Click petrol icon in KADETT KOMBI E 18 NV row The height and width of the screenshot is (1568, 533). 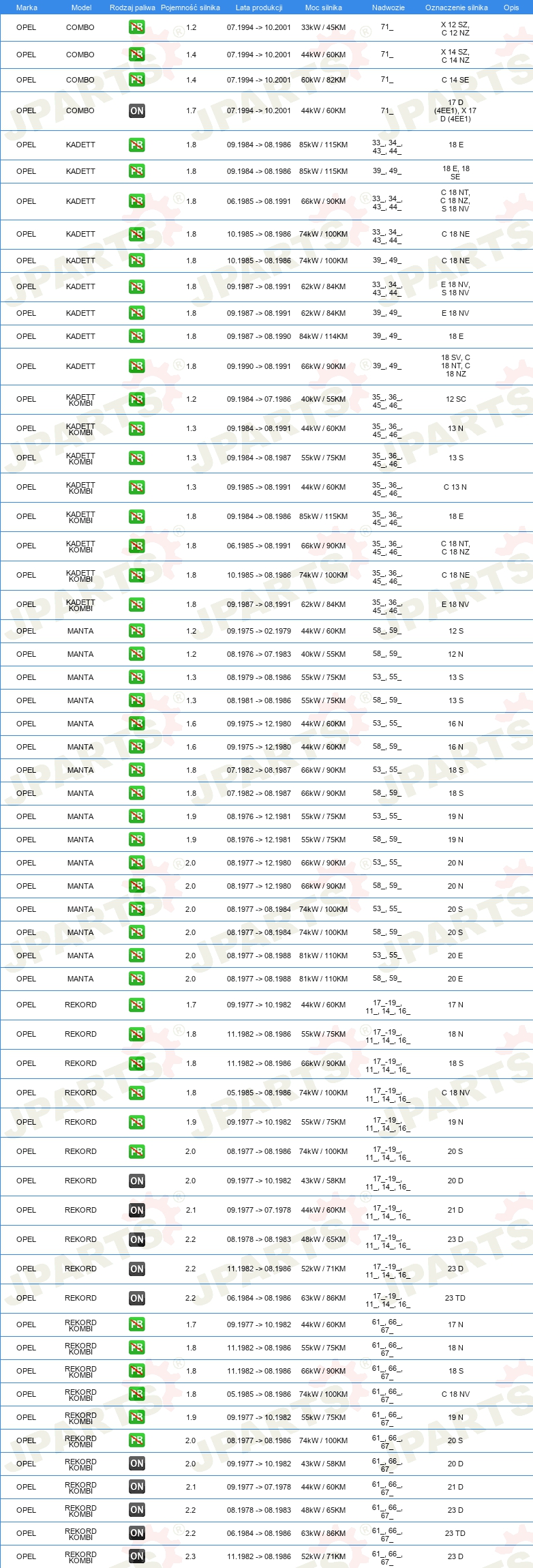point(137,604)
